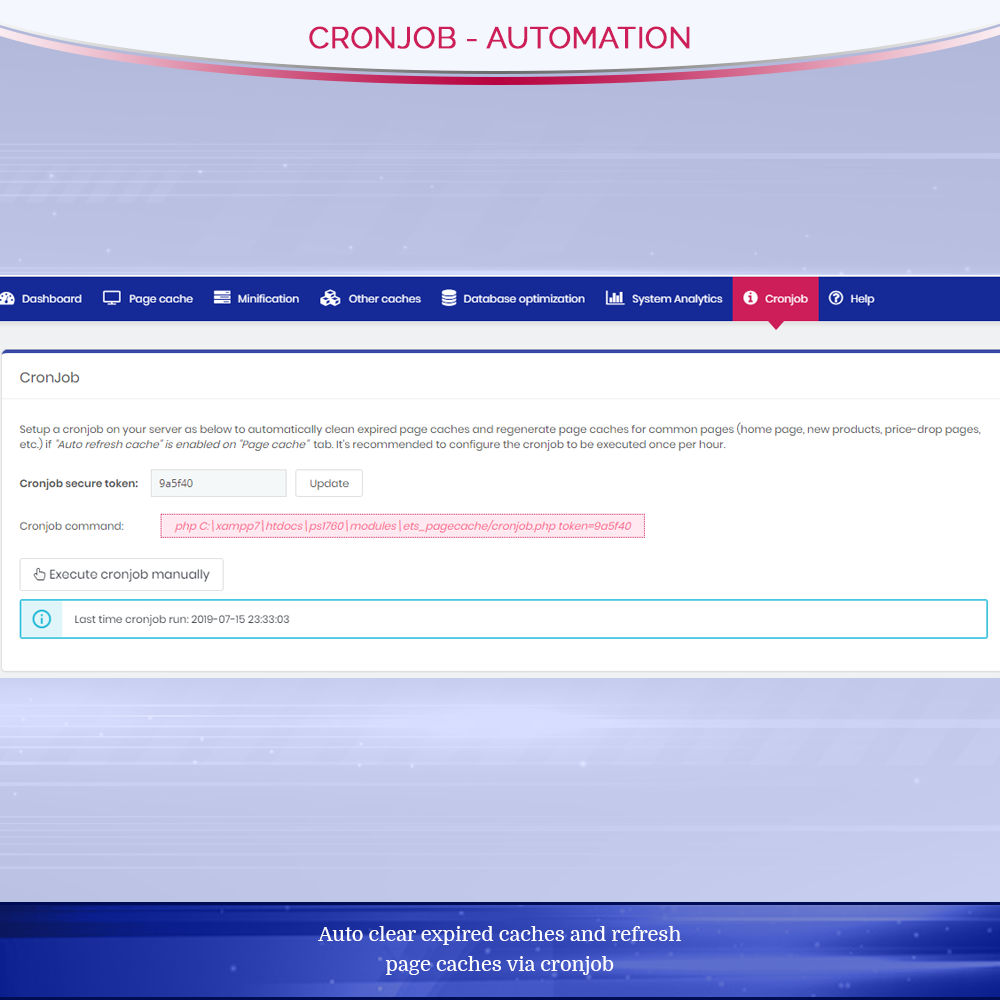Go to the Minification tab

tap(256, 298)
